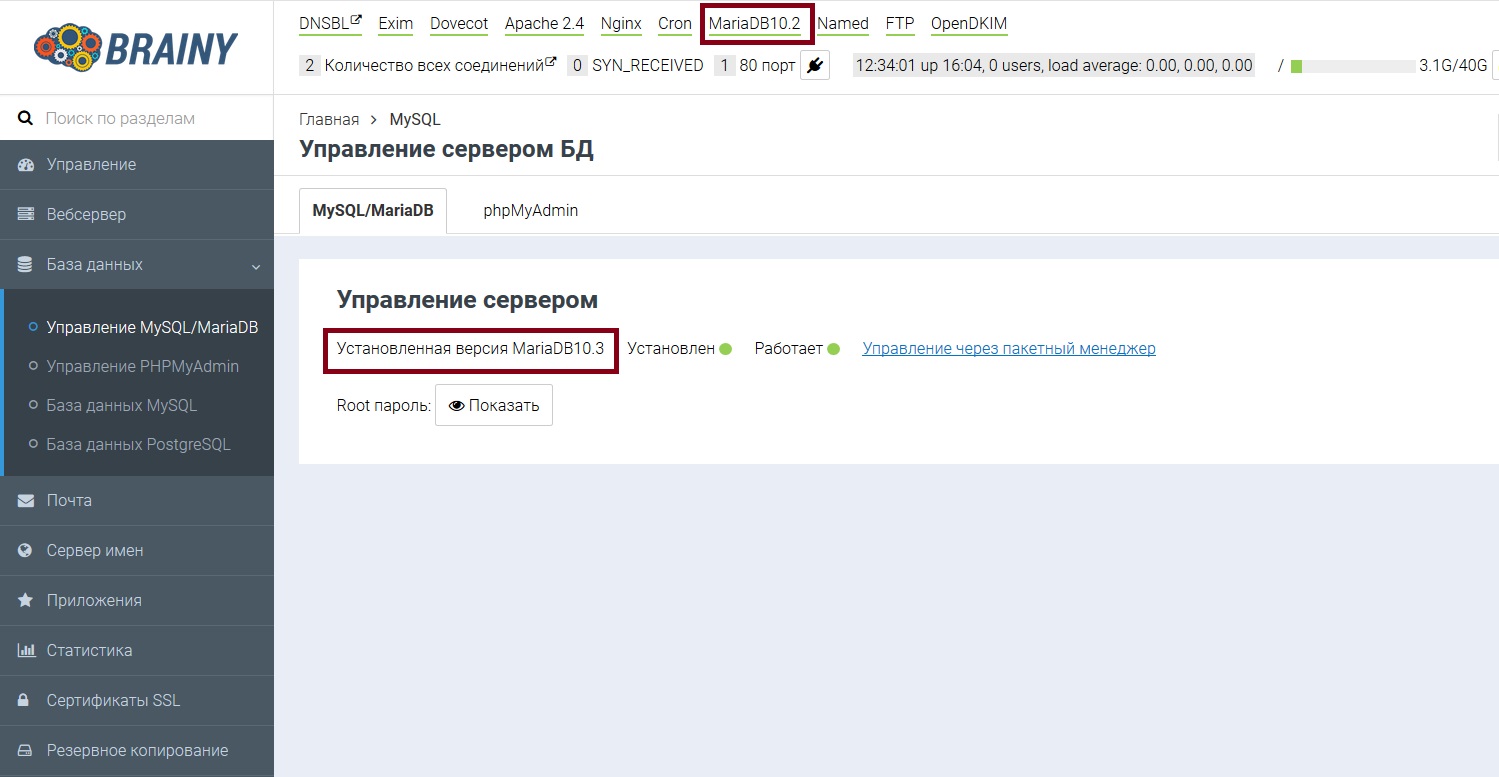Show the root password with Показать
1499x777 pixels.
point(494,406)
